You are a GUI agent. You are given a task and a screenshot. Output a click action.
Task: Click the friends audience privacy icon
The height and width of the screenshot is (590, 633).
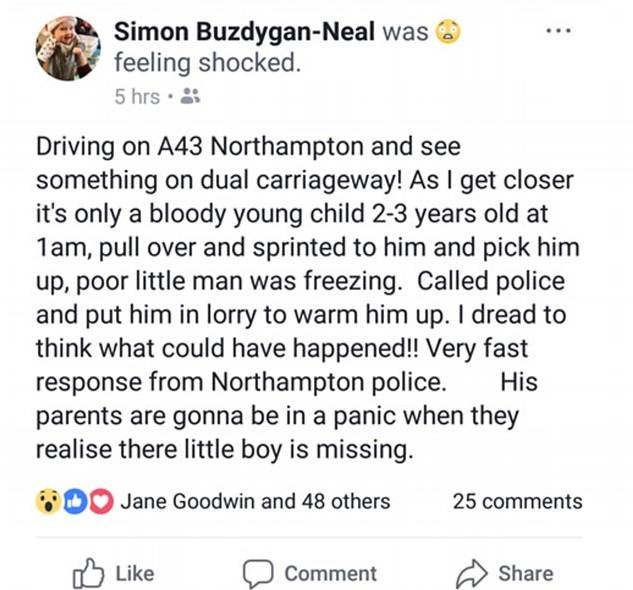tap(190, 96)
